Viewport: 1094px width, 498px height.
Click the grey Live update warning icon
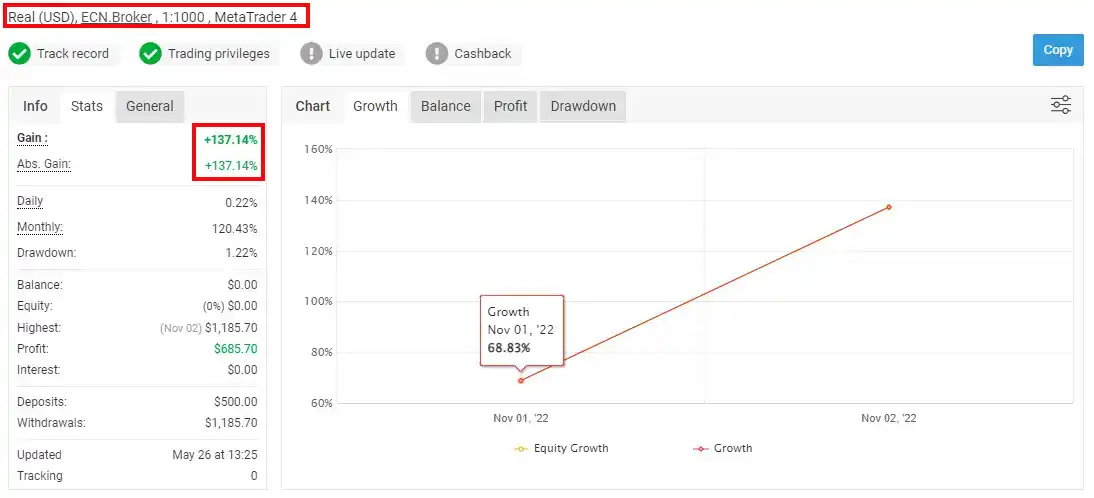pyautogui.click(x=311, y=54)
